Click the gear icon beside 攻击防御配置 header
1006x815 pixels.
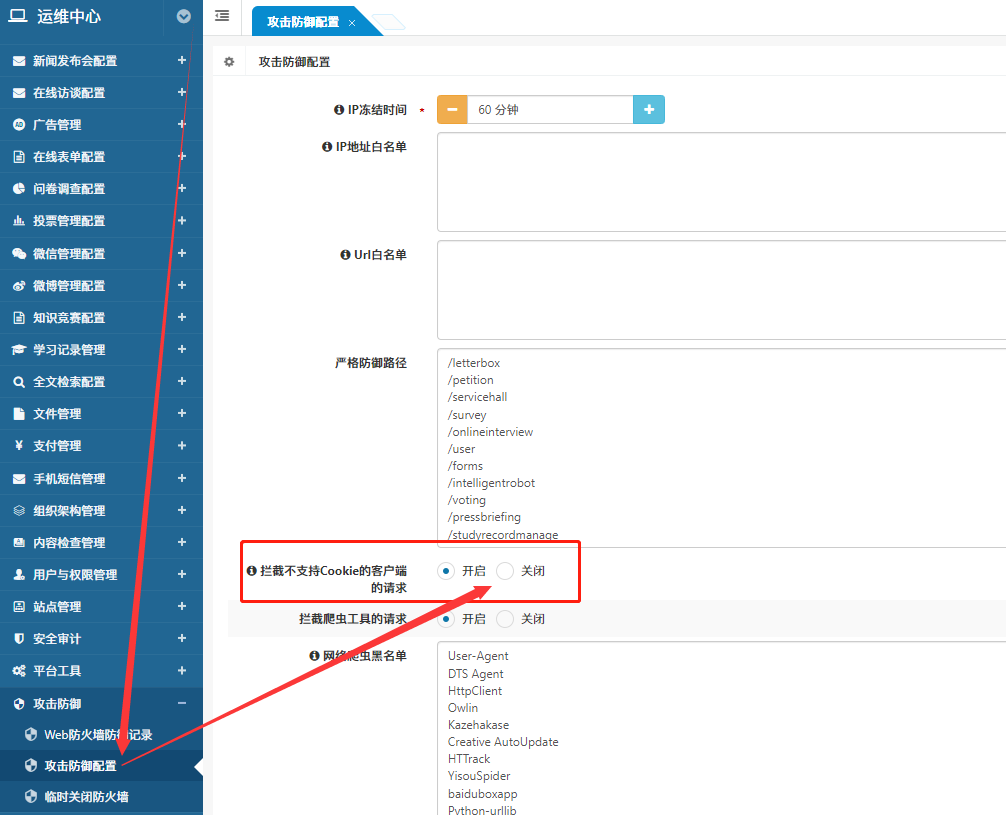[229, 62]
